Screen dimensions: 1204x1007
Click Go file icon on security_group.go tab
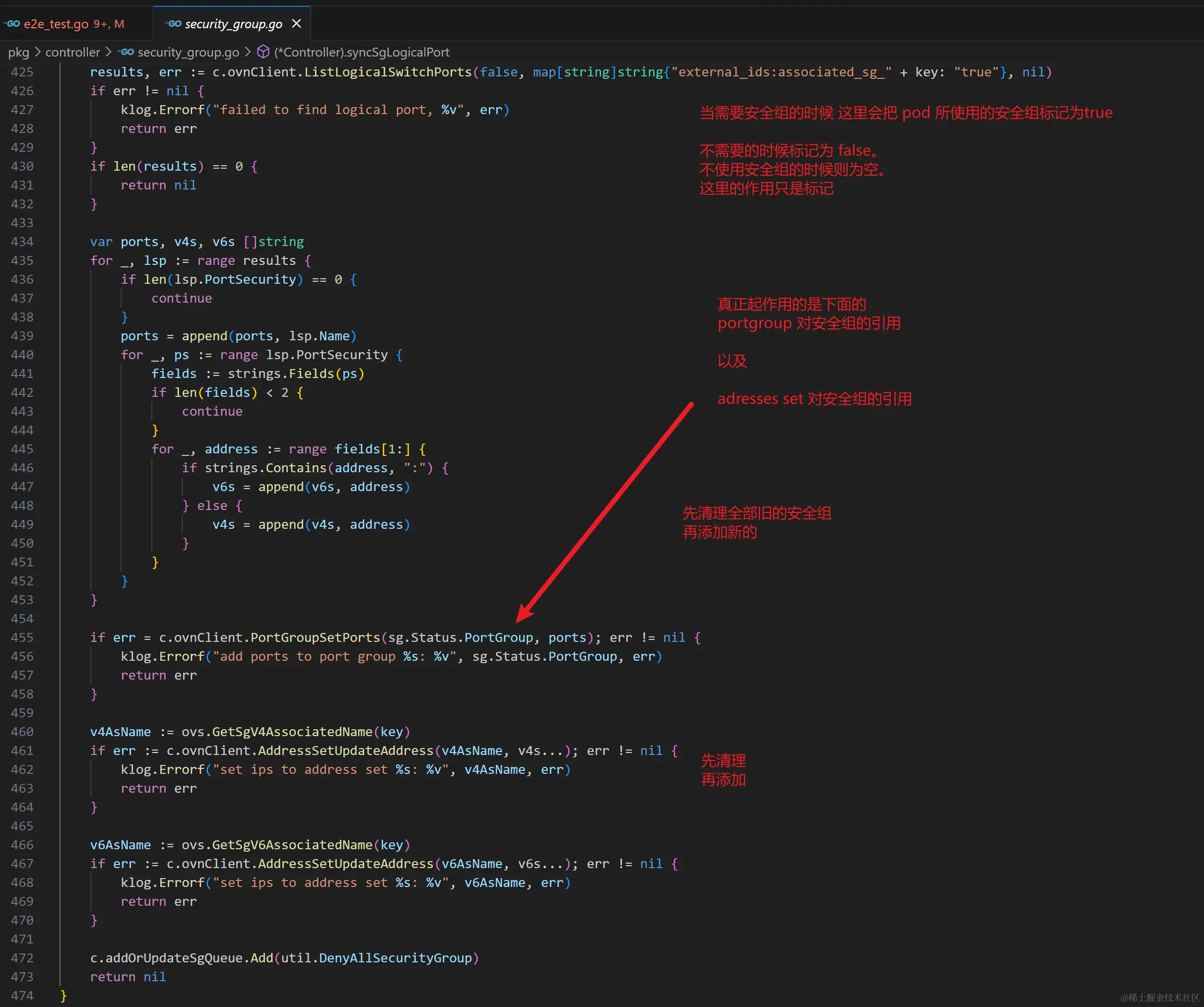click(x=174, y=24)
